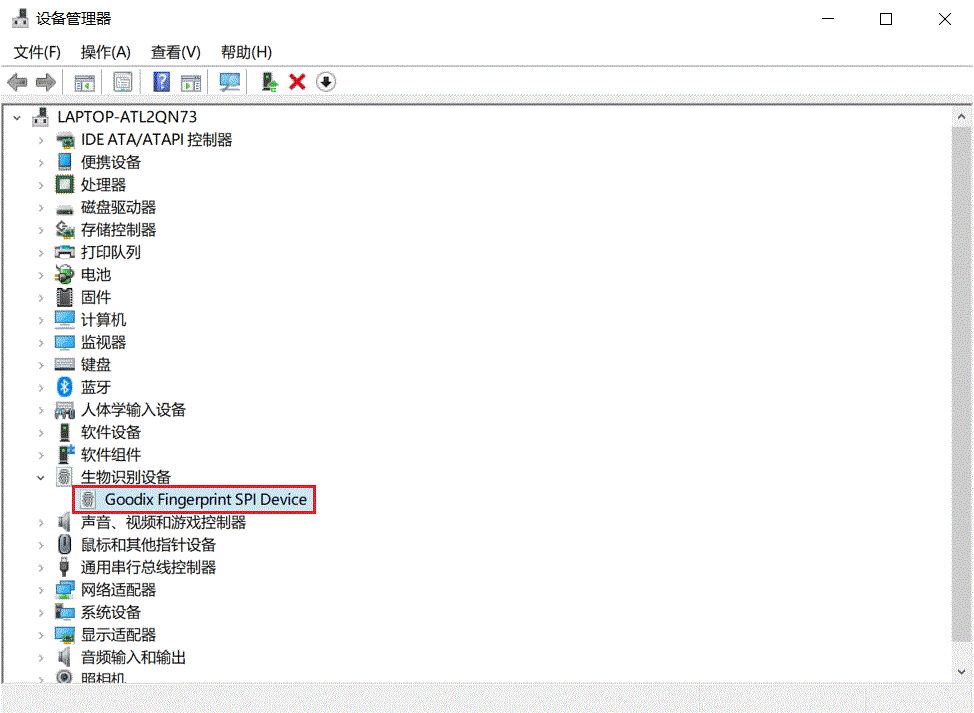
Task: Select the 鼠标和其他指针设备 row label
Action: (x=148, y=545)
